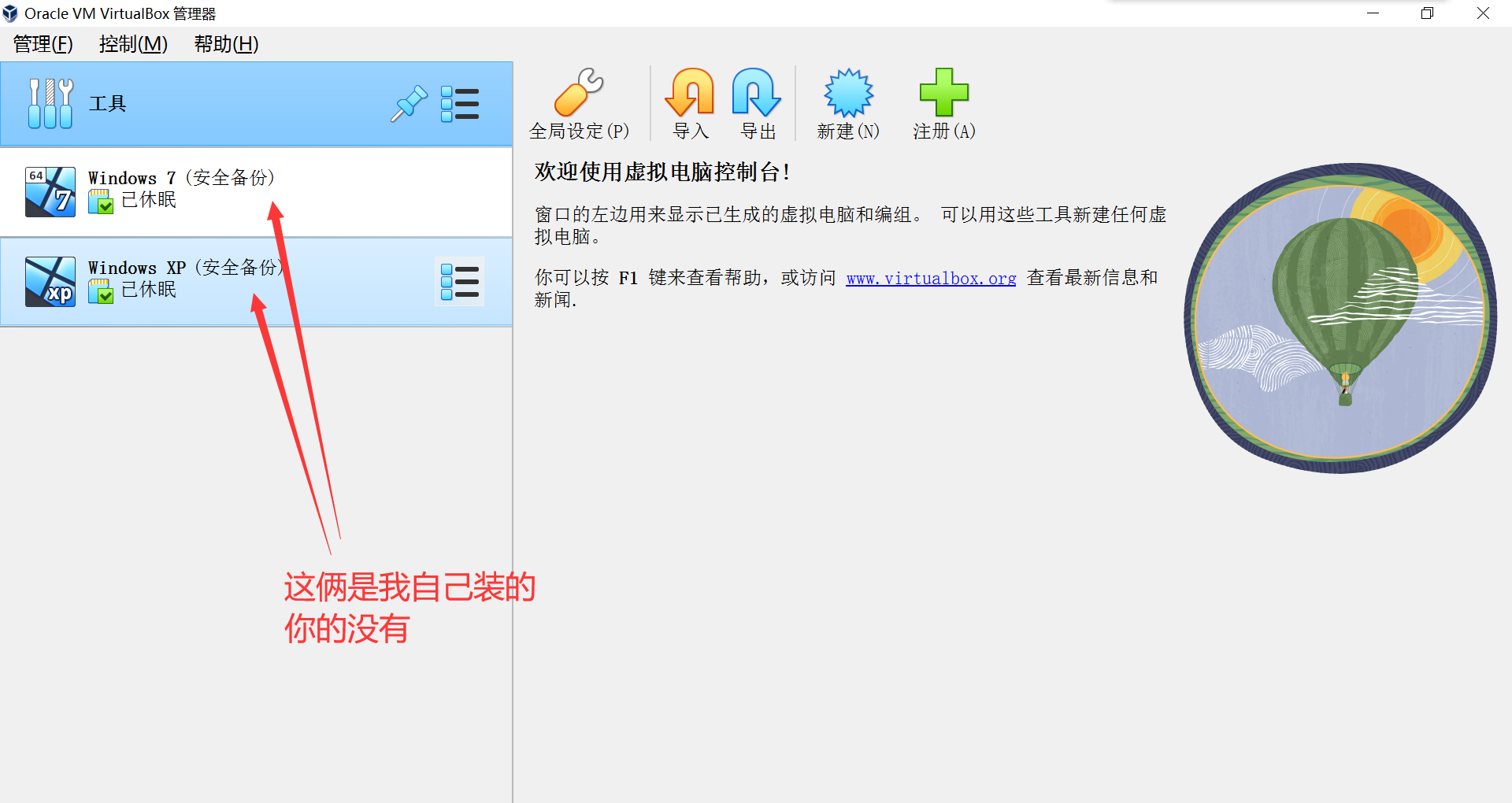Screen dimensions: 1512x803
Task: Restore down the VirtualBox manager window
Action: point(1427,13)
